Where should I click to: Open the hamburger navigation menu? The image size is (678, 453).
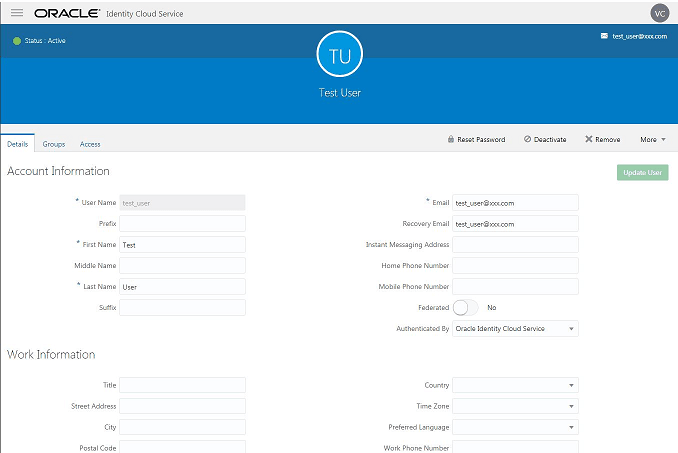tap(17, 13)
